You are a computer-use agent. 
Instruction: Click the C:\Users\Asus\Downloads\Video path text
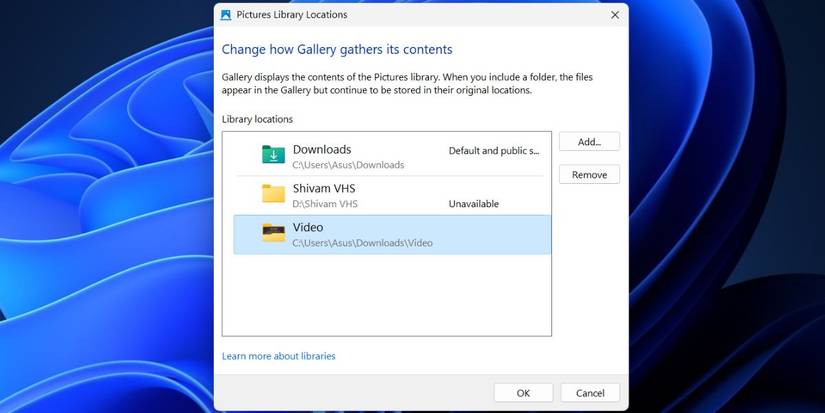pyautogui.click(x=362, y=243)
